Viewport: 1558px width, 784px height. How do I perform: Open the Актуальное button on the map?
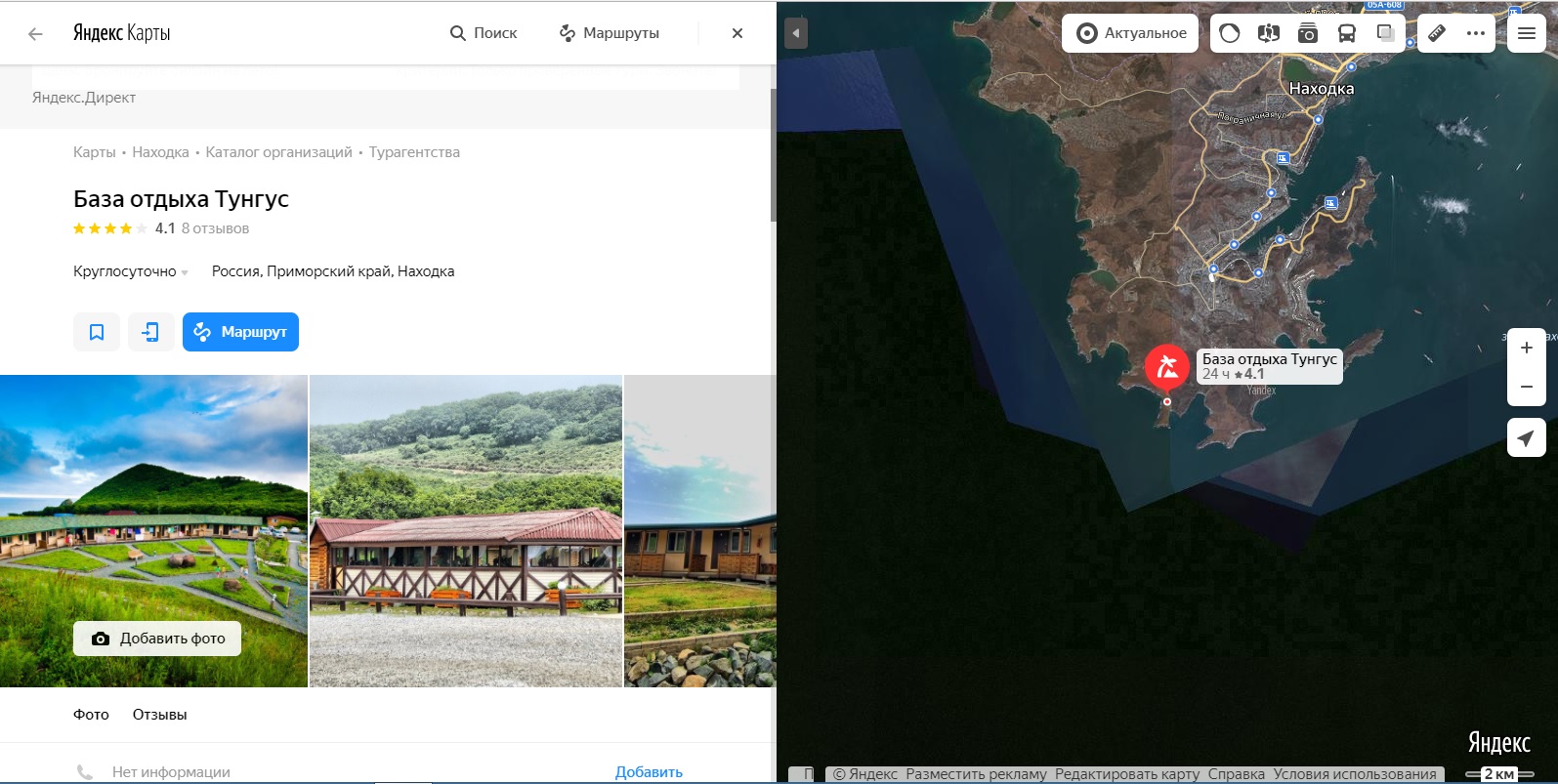click(x=1131, y=33)
